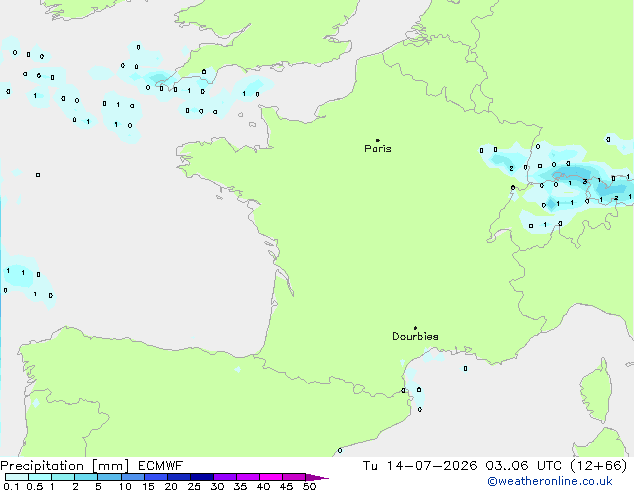
Task: Click the 03..06 UTC time range text
Action: (x=524, y=466)
